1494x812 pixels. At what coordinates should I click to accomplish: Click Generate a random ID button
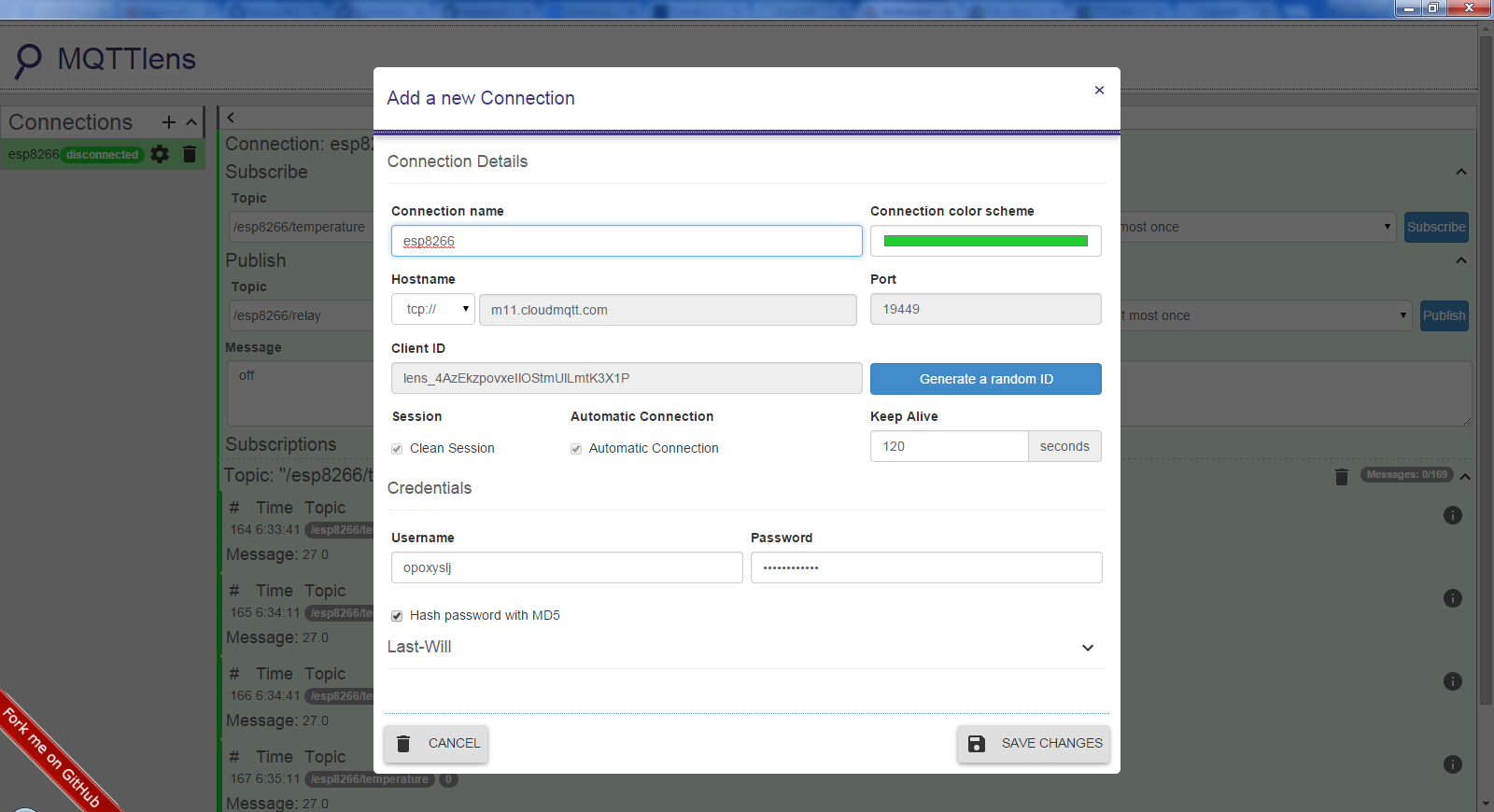coord(986,379)
